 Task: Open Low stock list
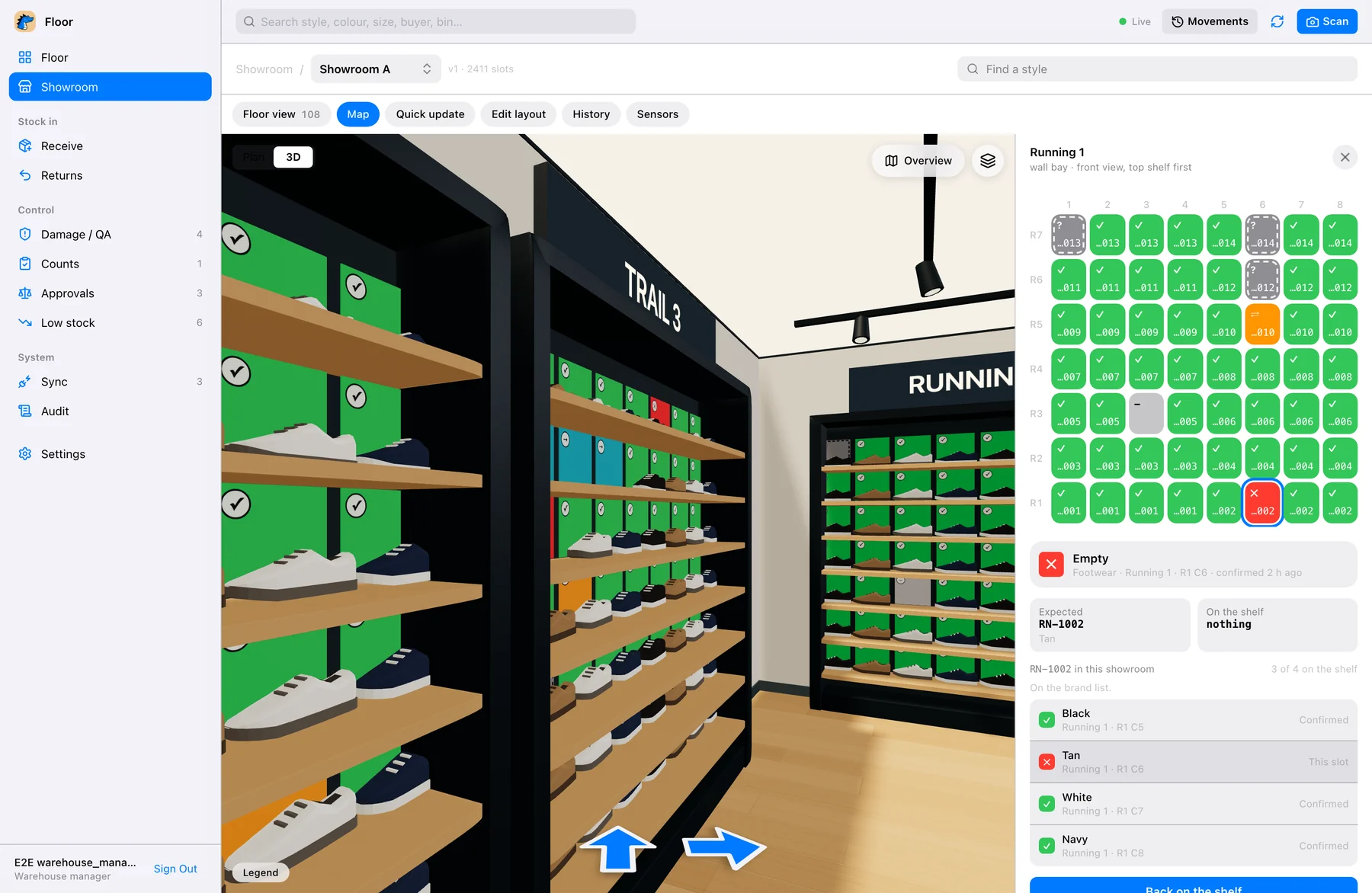tap(111, 322)
